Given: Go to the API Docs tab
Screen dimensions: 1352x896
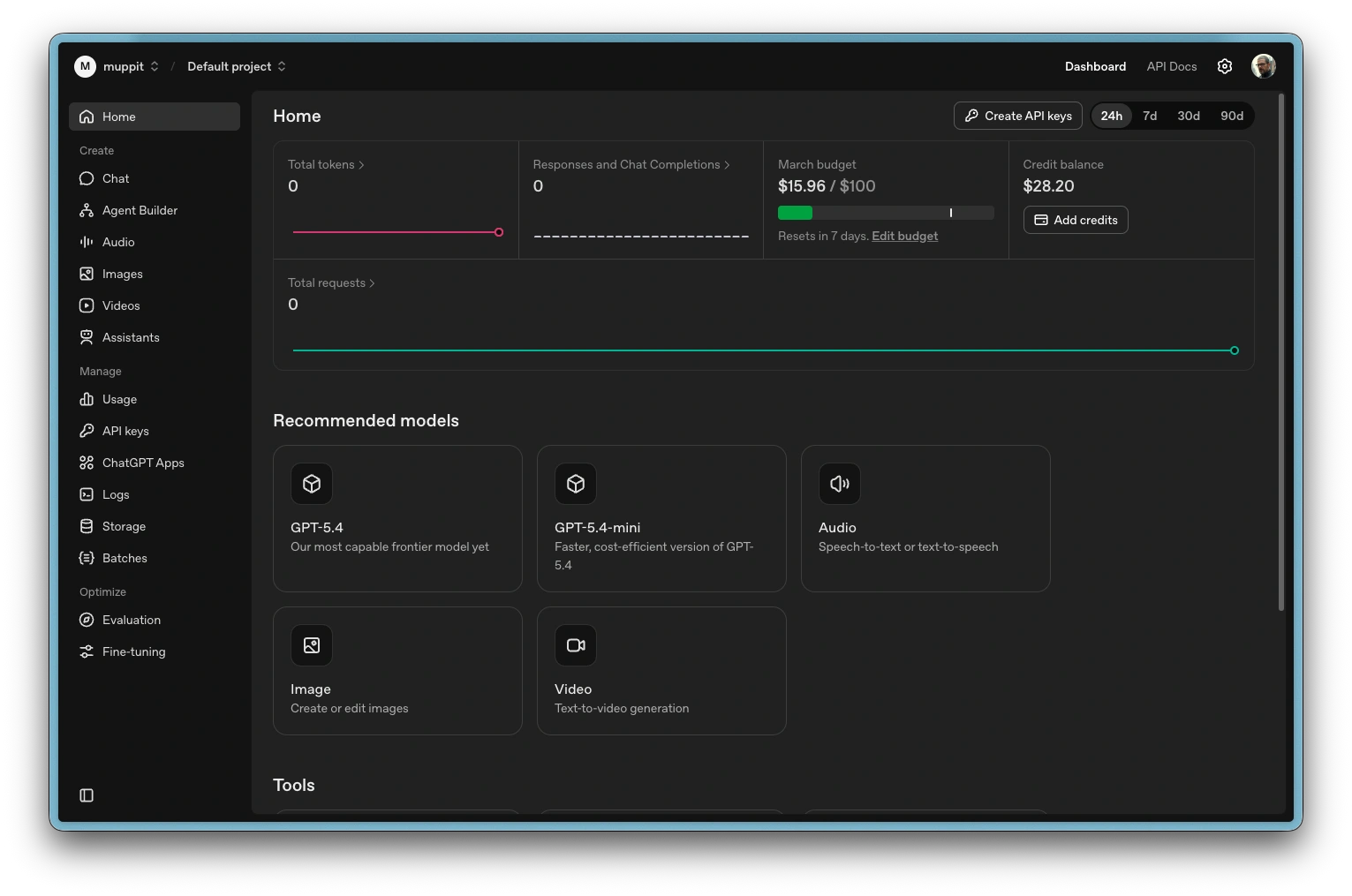Looking at the screenshot, I should coord(1171,66).
